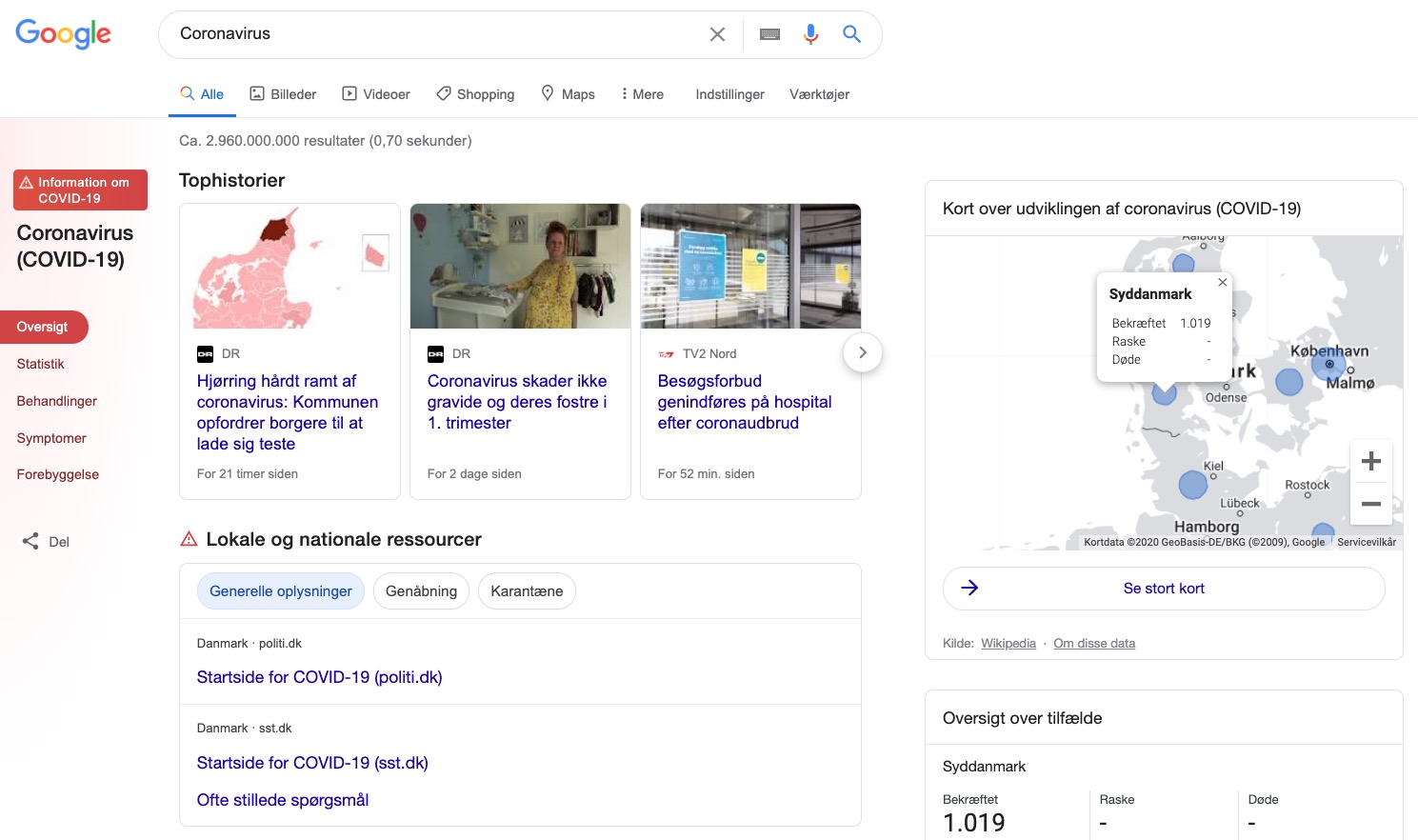This screenshot has width=1418, height=840.
Task: Open the Mere dropdown menu
Action: click(x=642, y=94)
